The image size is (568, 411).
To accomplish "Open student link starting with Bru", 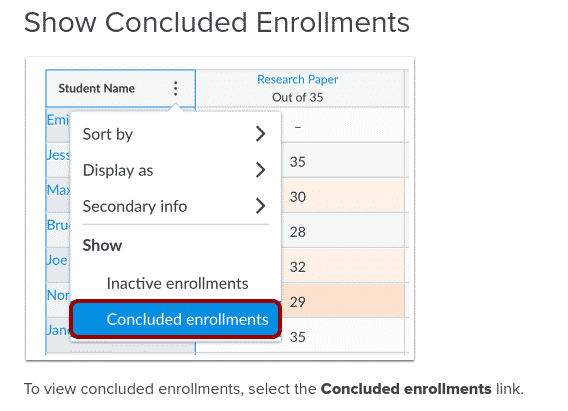I will pos(58,225).
